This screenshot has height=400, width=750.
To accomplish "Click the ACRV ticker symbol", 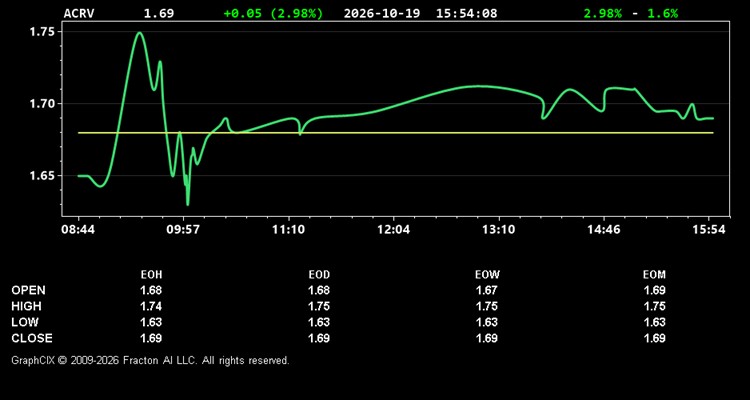I will pyautogui.click(x=79, y=13).
